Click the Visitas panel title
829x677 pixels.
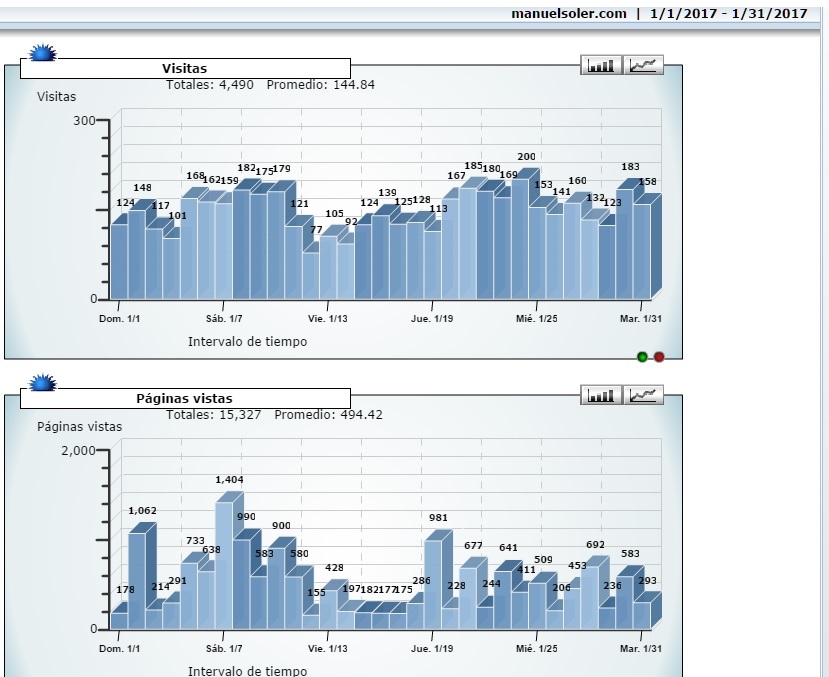pos(185,69)
